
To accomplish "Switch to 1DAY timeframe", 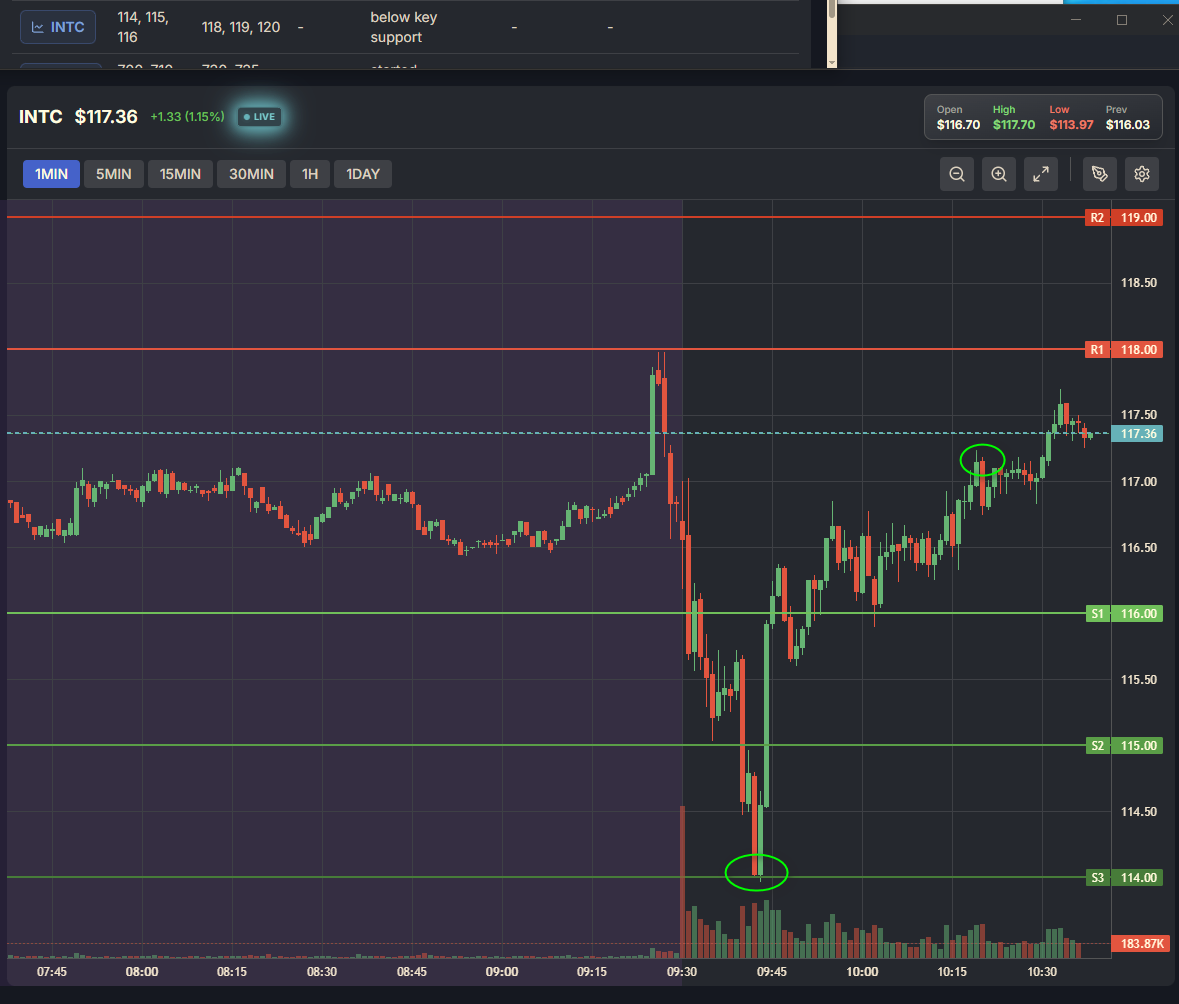I will pos(362,174).
